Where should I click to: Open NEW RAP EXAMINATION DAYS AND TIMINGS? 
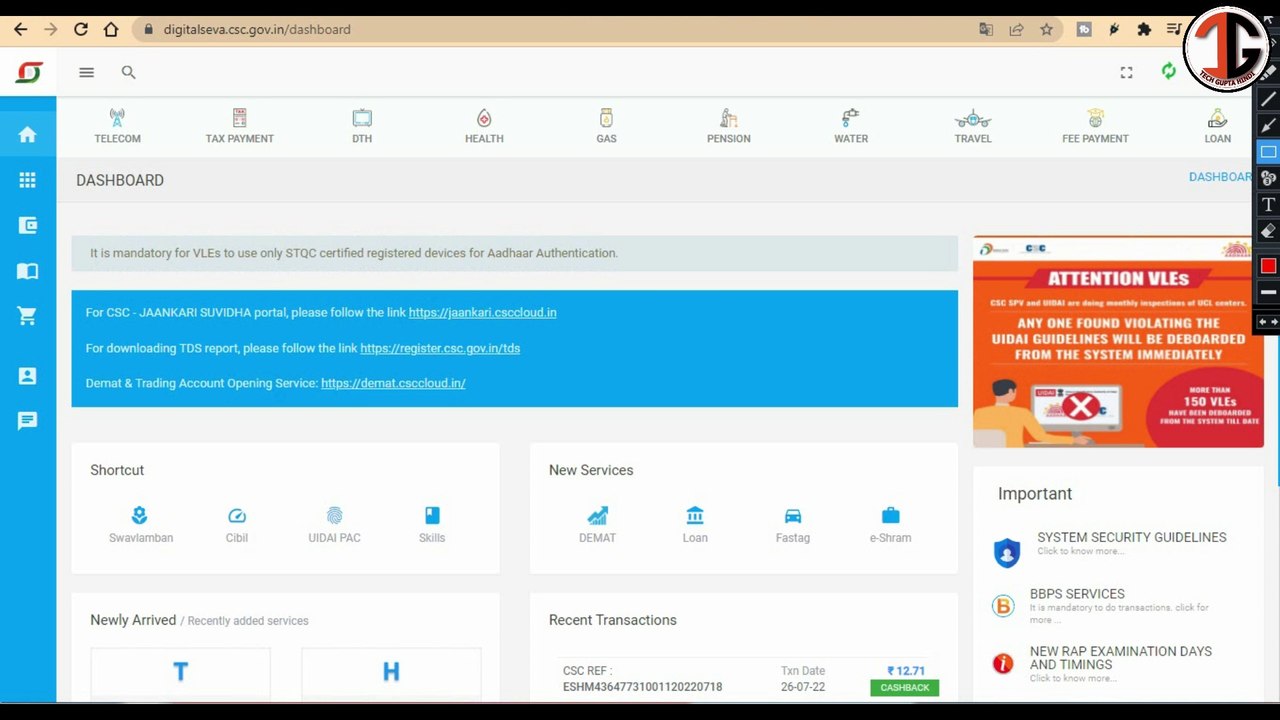tap(1121, 657)
